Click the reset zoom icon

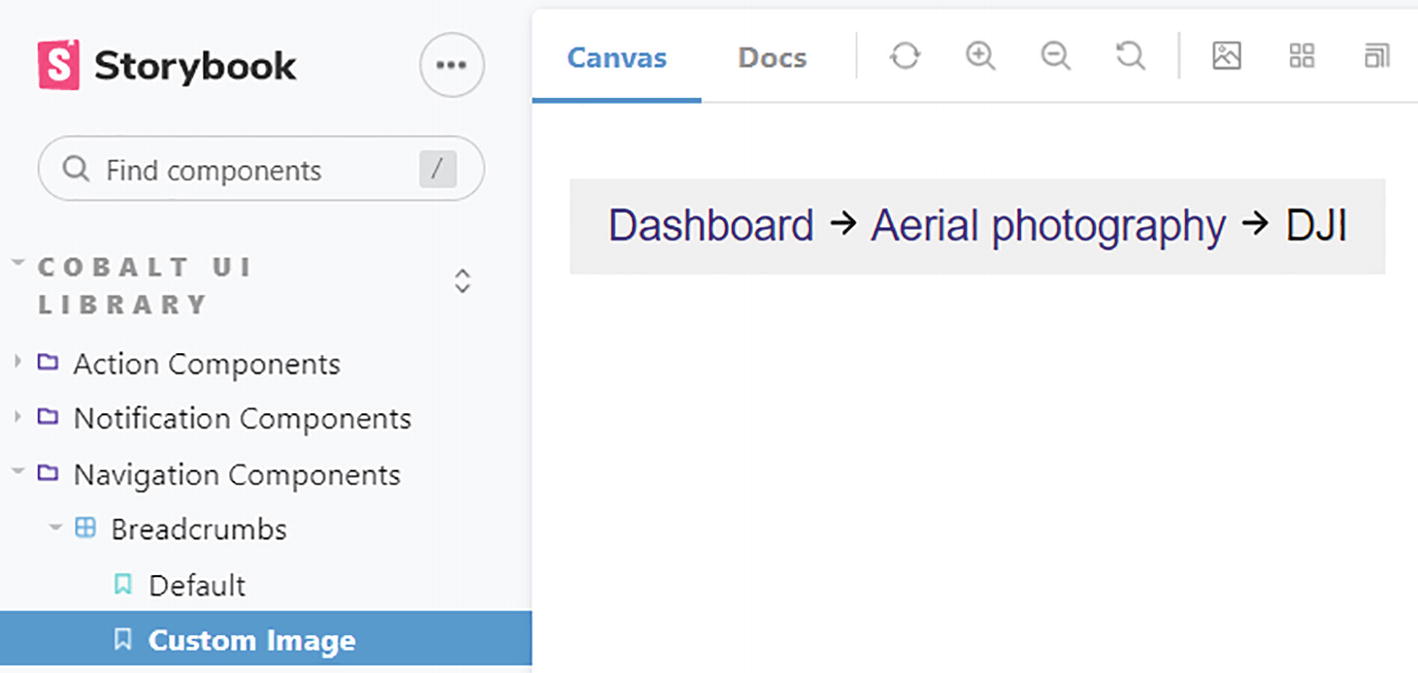pyautogui.click(x=1130, y=56)
